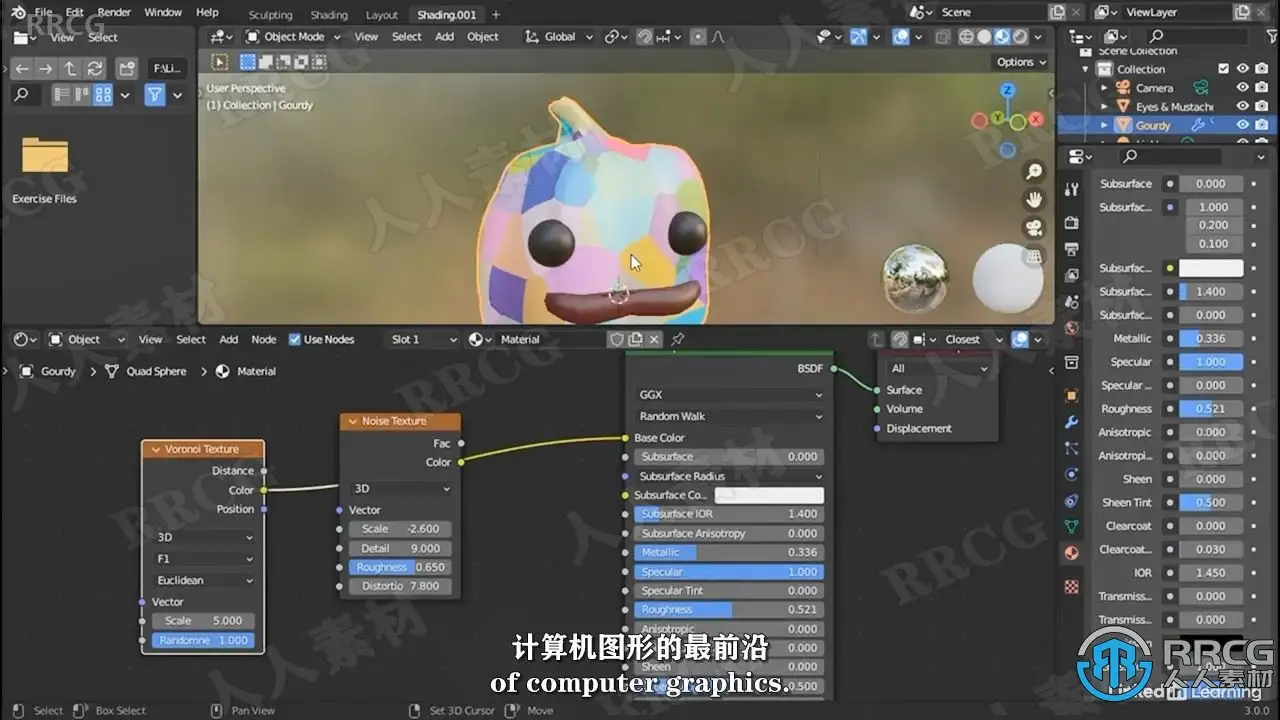Duplicate the material with new-copy icon
Image resolution: width=1280 pixels, height=720 pixels.
(x=635, y=339)
